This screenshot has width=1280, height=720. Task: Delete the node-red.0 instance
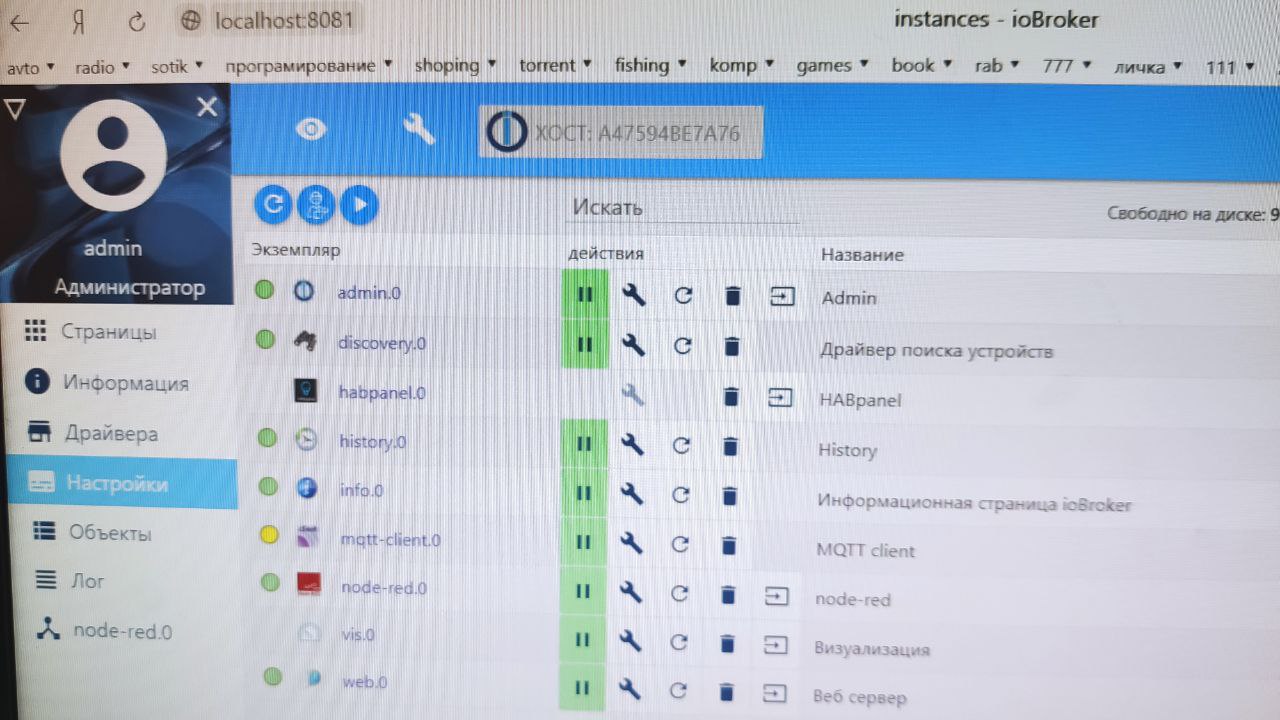[728, 595]
